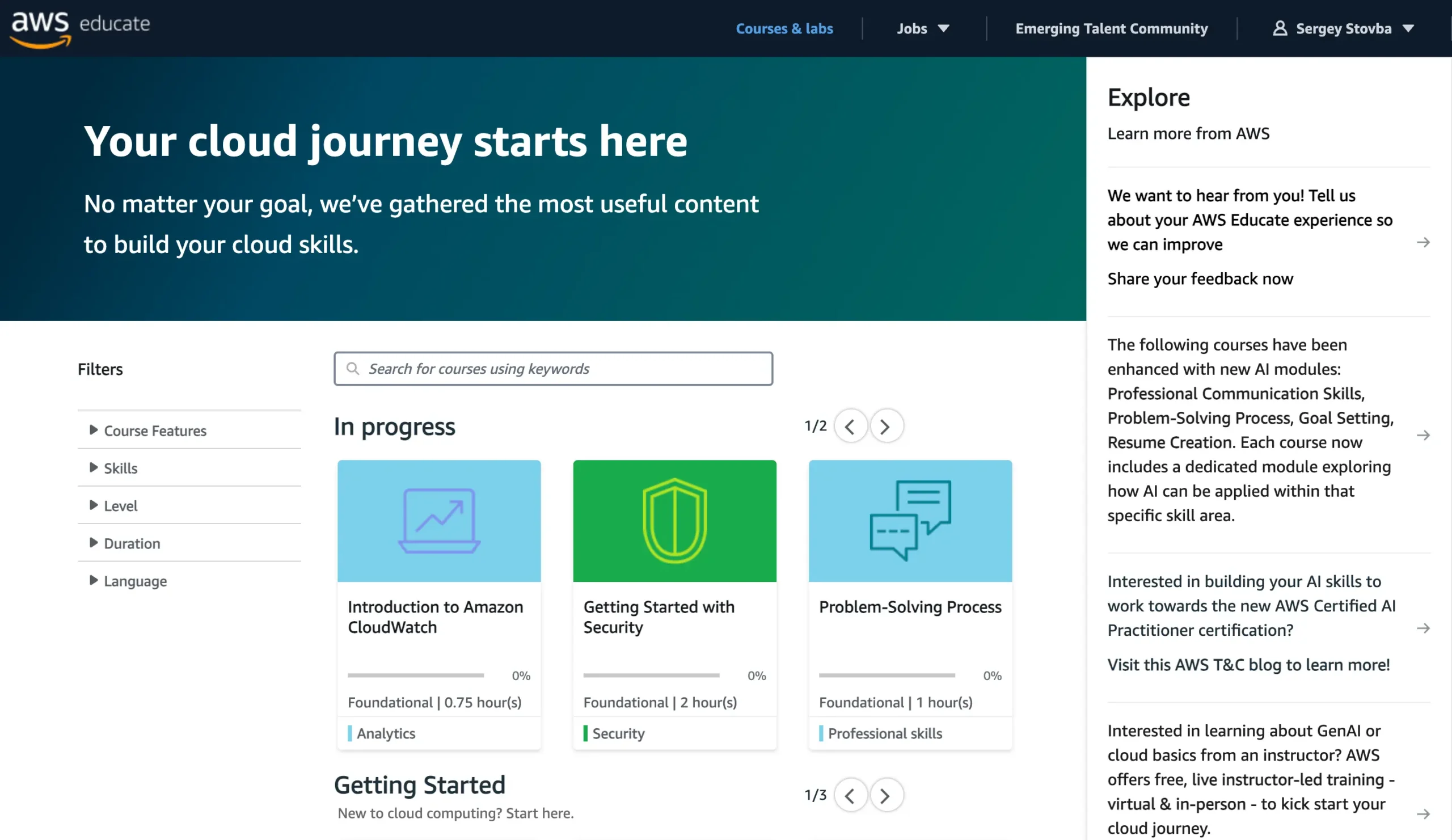Image resolution: width=1452 pixels, height=840 pixels.
Task: Click the course keyword search field
Action: (x=553, y=369)
